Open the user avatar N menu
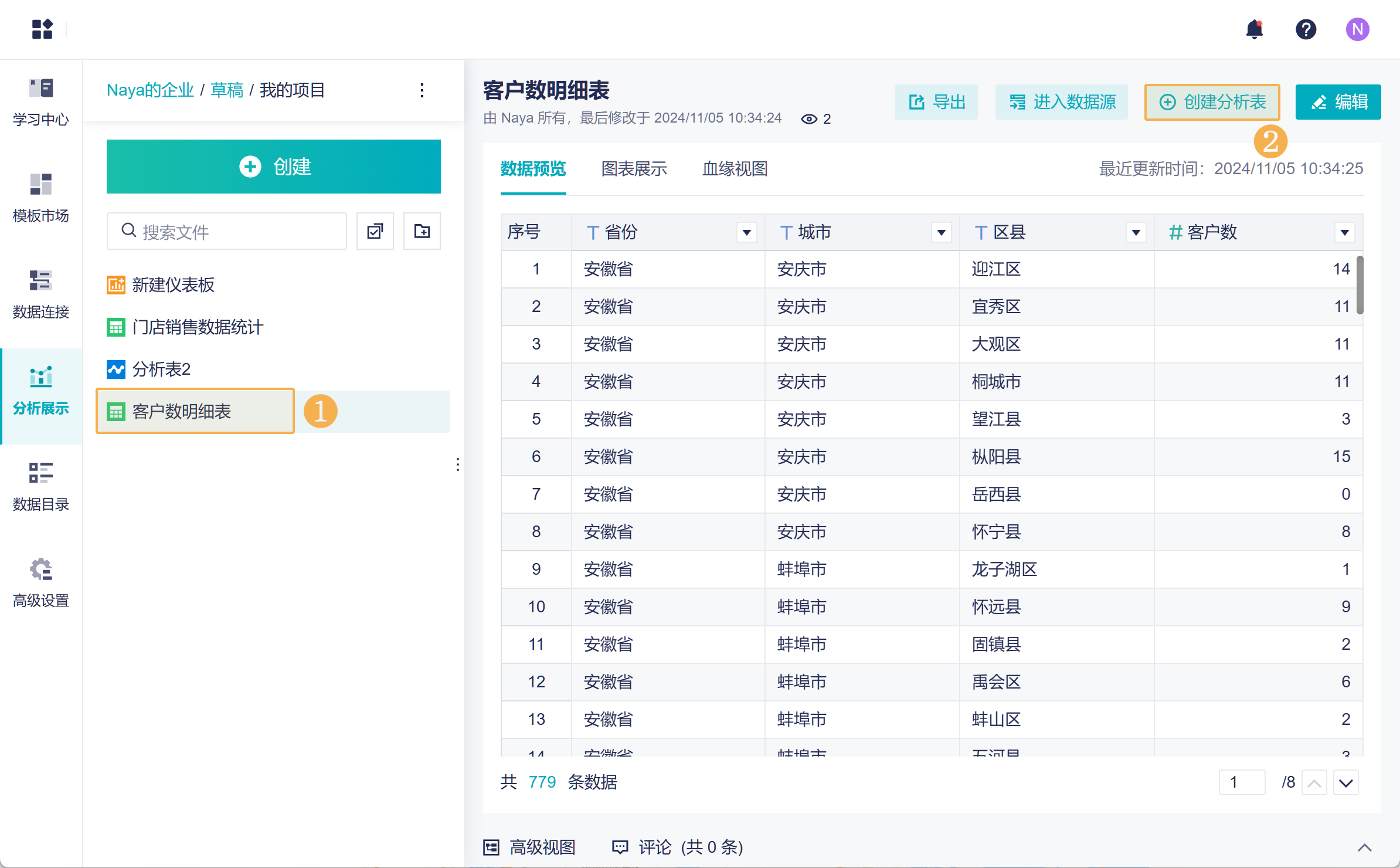Viewport: 1400px width, 868px height. click(1357, 29)
